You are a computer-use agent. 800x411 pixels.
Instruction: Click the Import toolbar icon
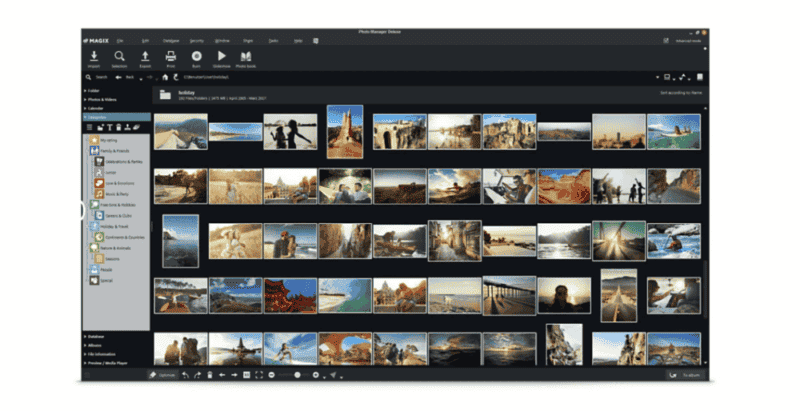click(94, 56)
